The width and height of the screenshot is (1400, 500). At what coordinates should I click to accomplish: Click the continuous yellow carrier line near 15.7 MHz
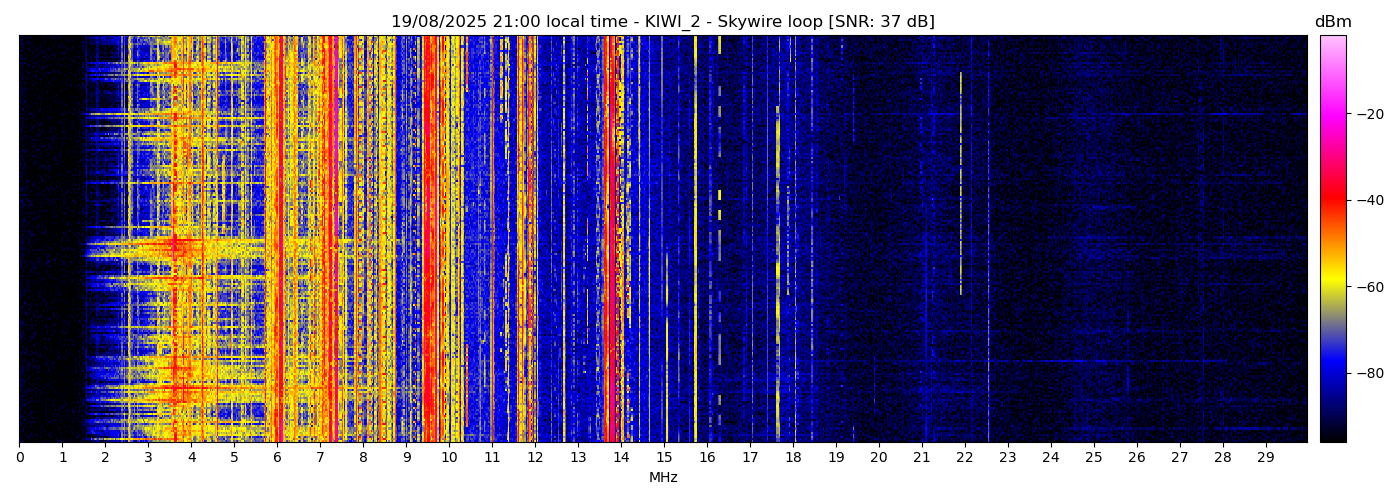(x=695, y=240)
